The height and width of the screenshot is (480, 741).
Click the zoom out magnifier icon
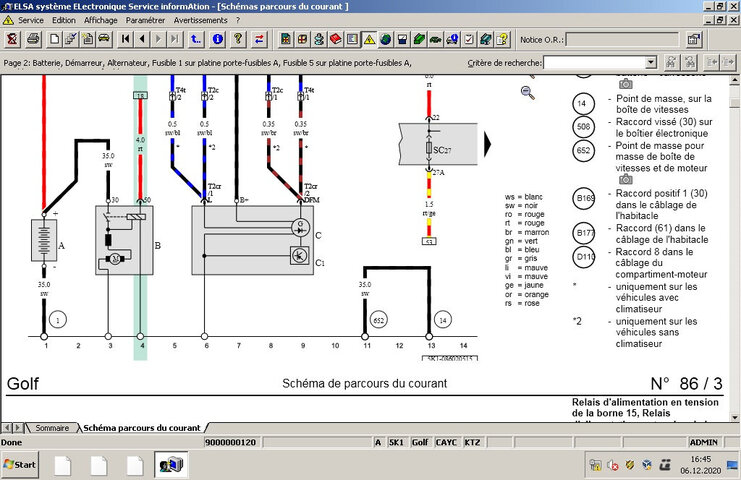click(x=527, y=93)
